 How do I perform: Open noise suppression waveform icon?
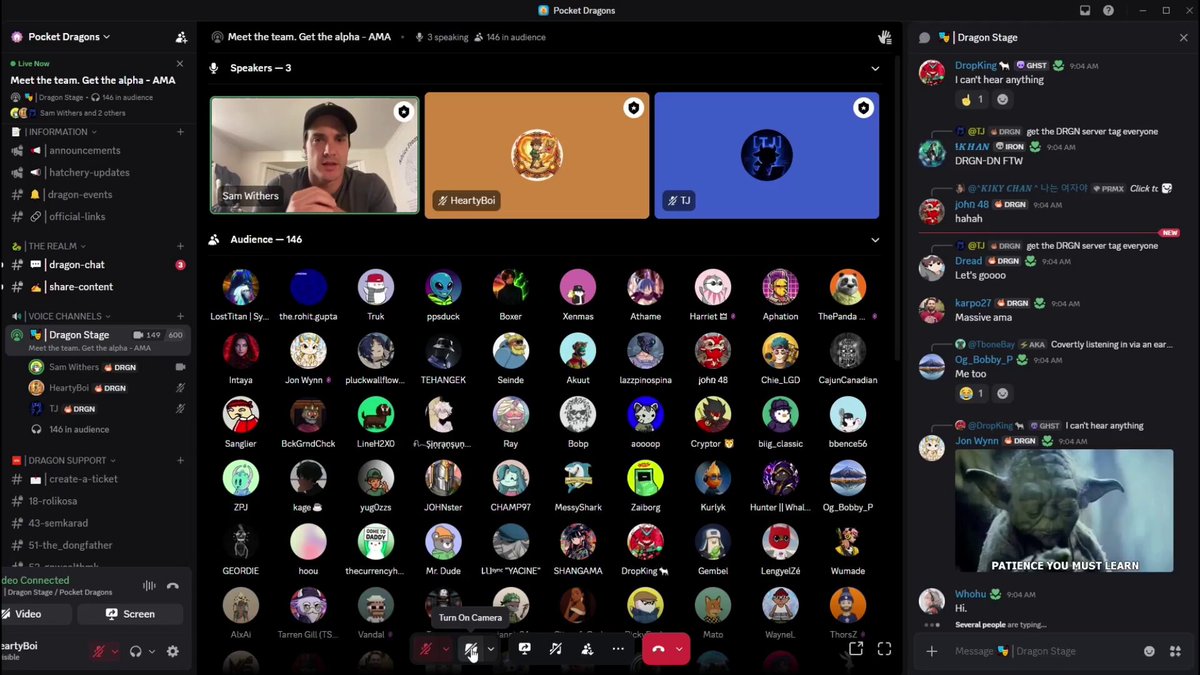tap(149, 586)
